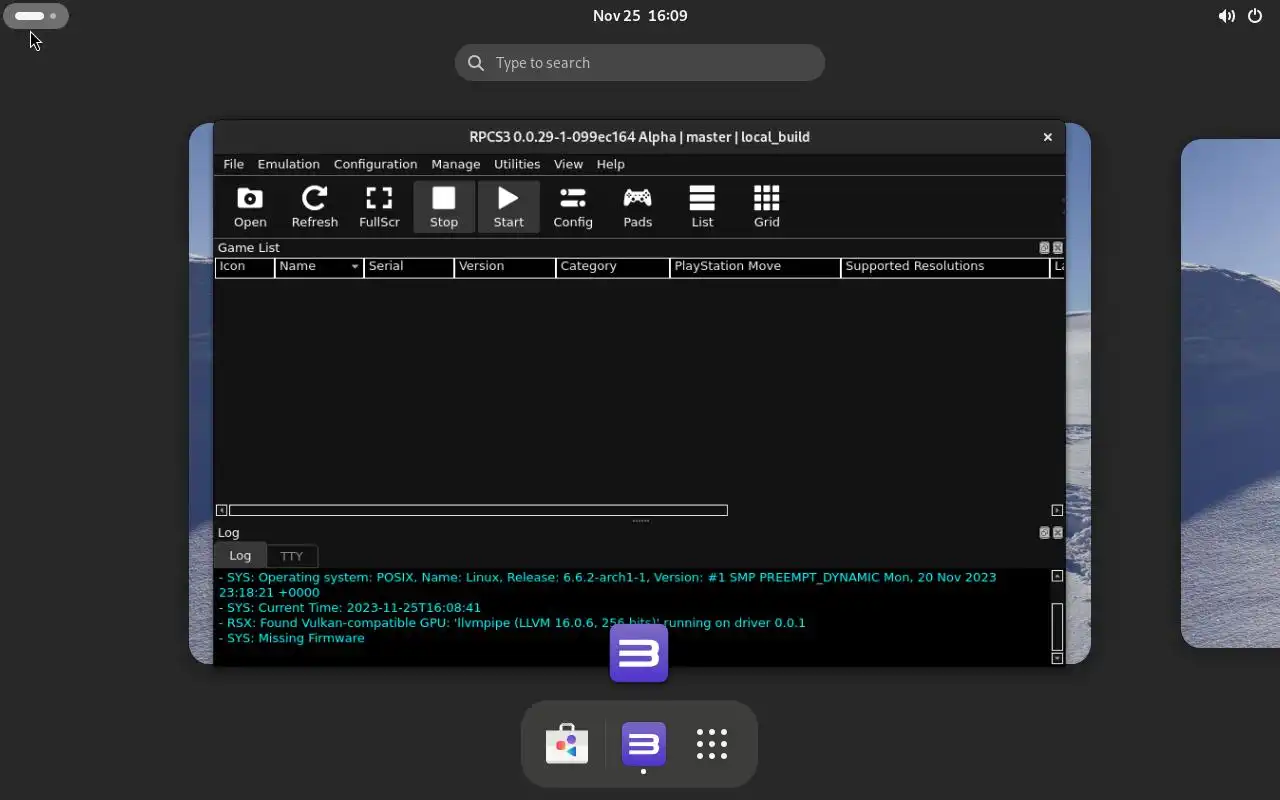Switch to List view icon
Screen dimensions: 1280x800
coord(702,207)
